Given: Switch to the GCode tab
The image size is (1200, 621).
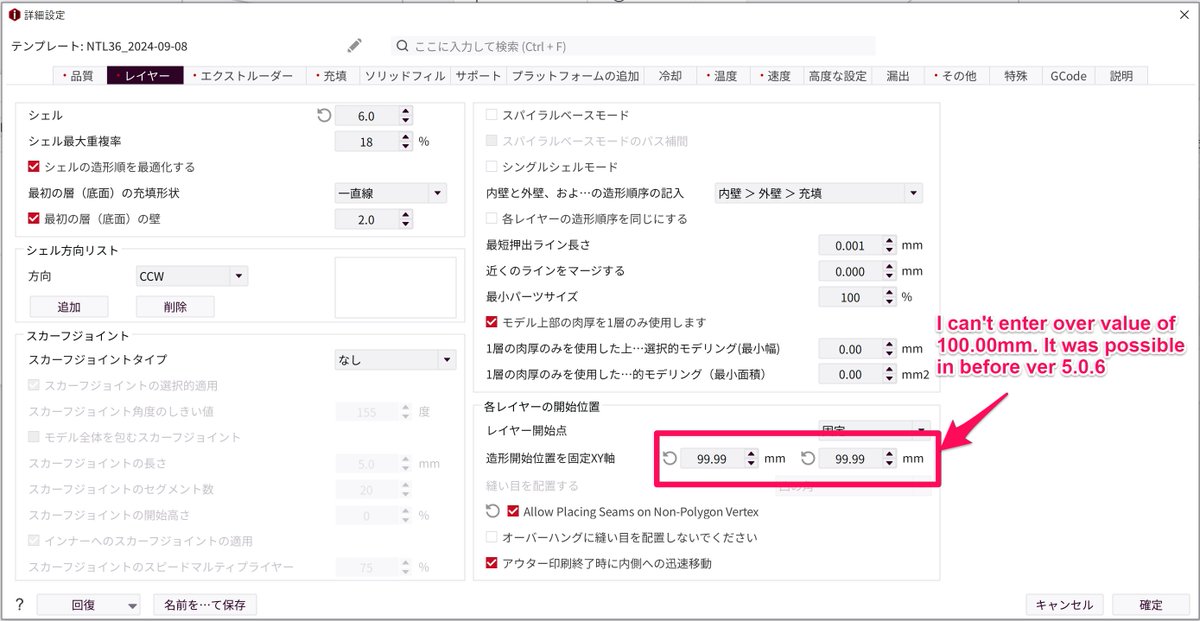Looking at the screenshot, I should [1068, 76].
